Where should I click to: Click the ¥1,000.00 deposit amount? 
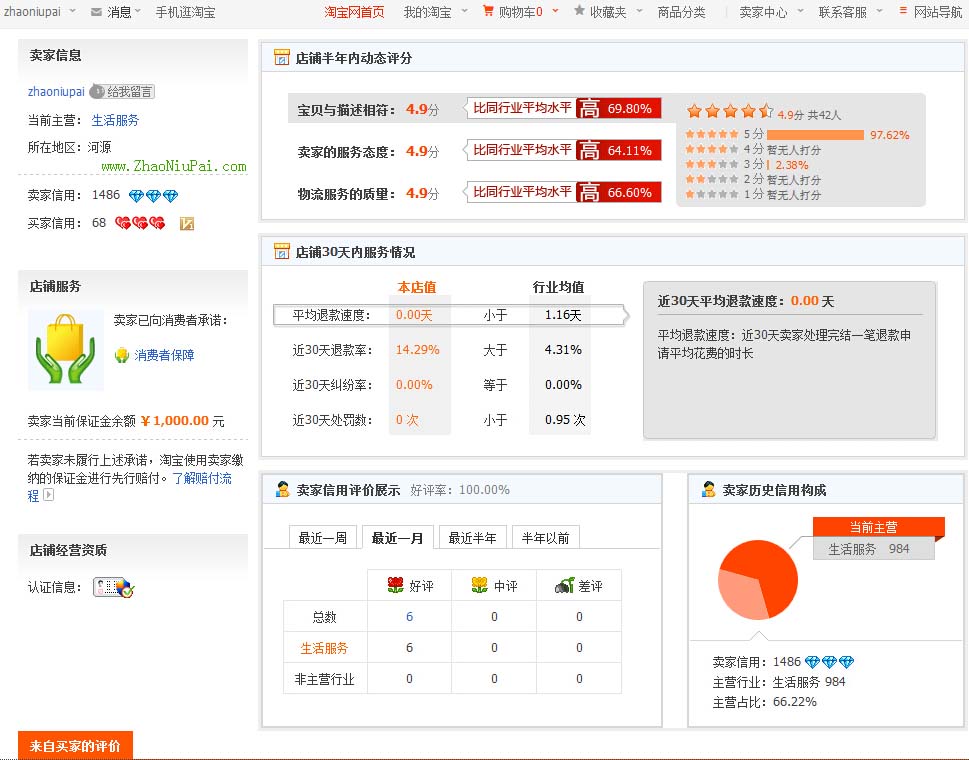tap(175, 421)
